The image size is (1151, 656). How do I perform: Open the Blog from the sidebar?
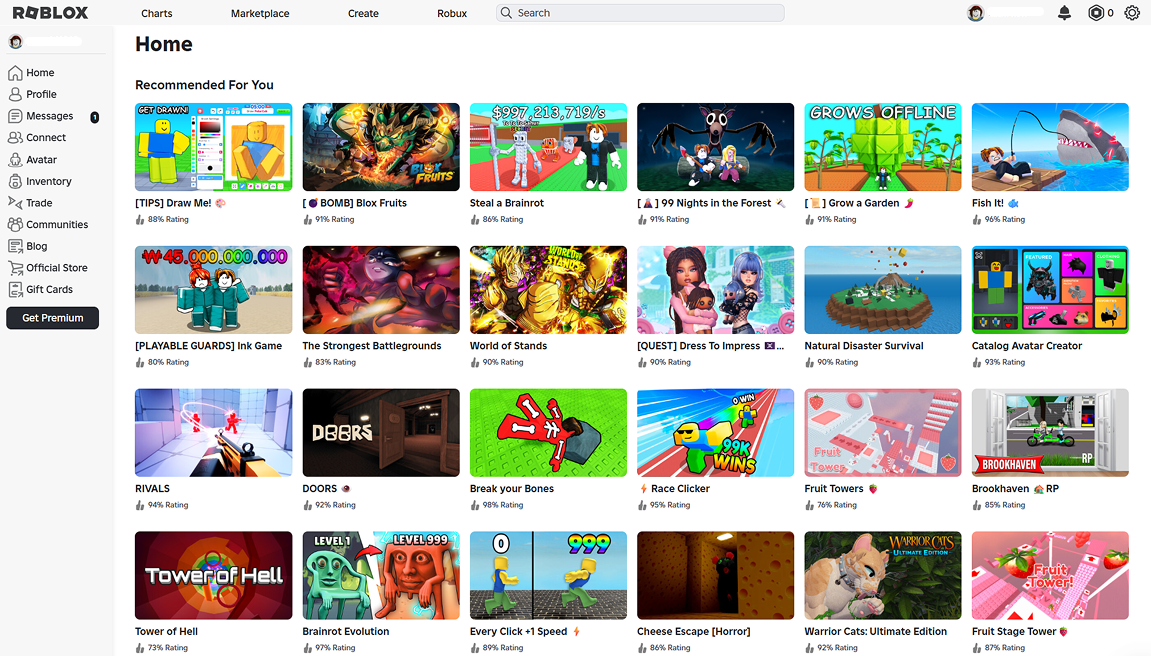13,246
